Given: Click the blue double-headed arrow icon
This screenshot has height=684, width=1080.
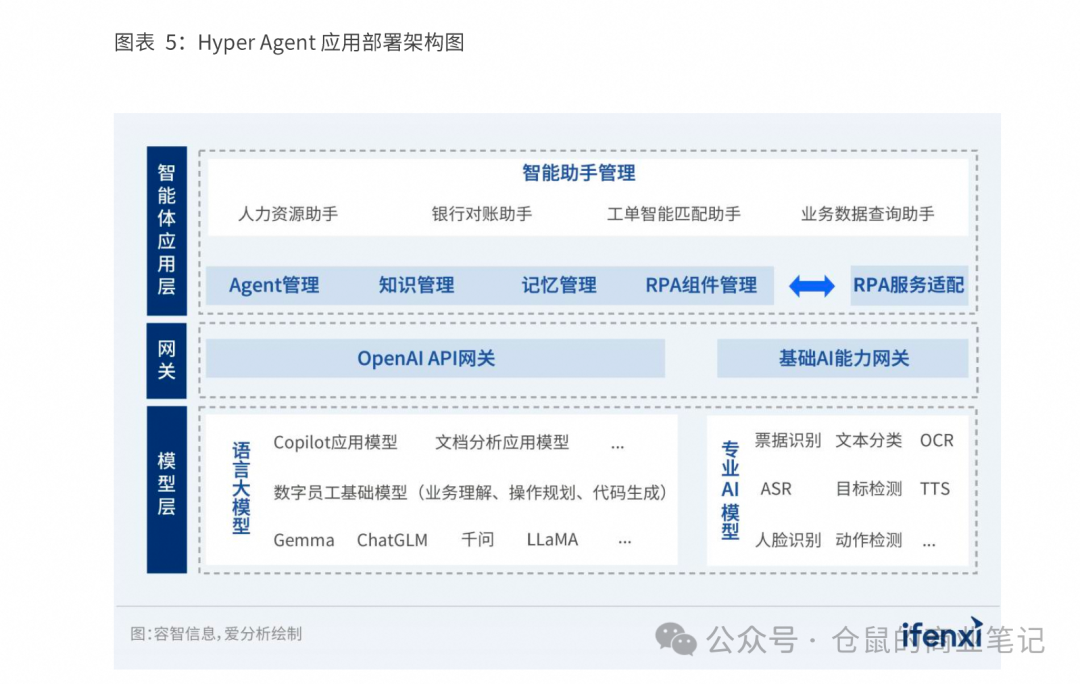Looking at the screenshot, I should (x=811, y=286).
